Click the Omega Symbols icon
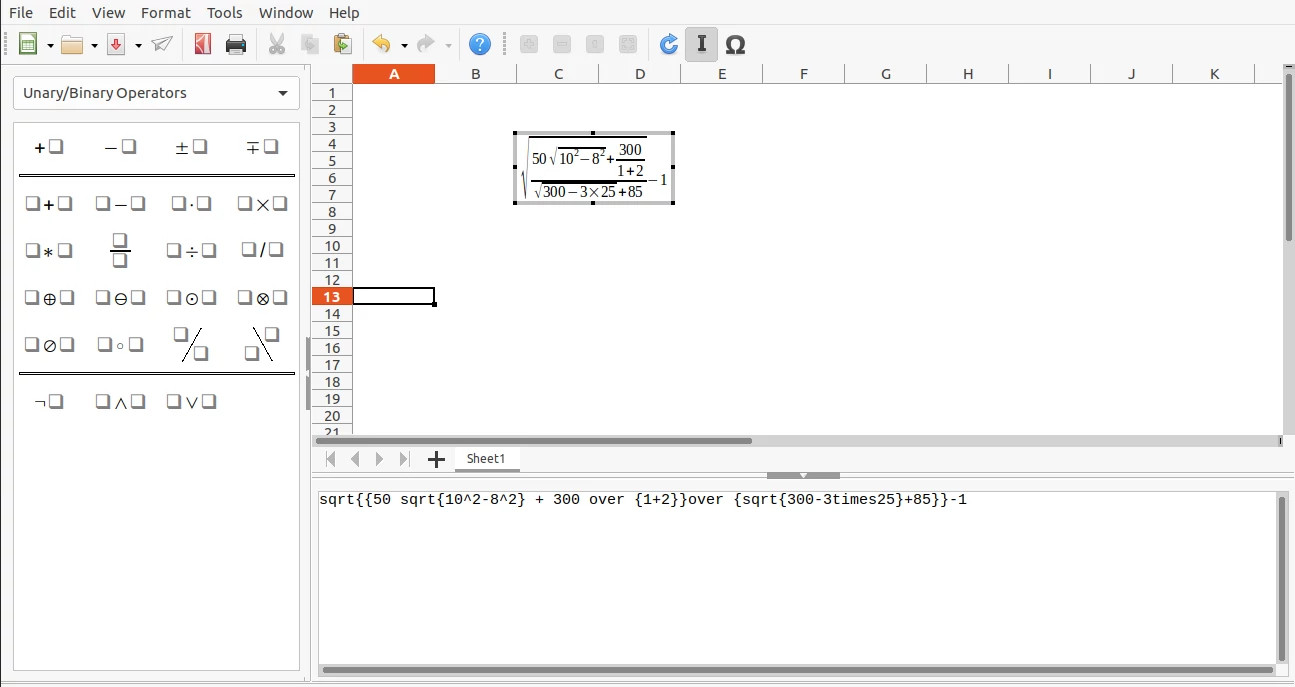1295x687 pixels. tap(735, 44)
